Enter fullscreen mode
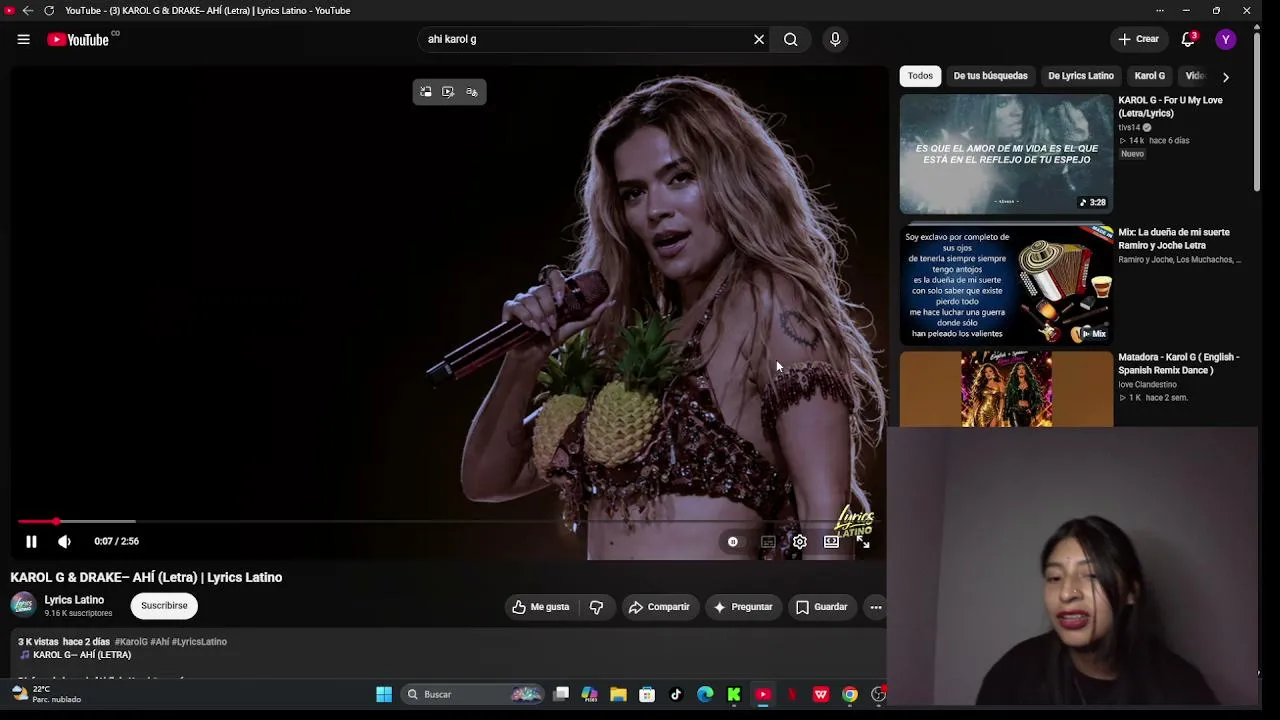The height and width of the screenshot is (720, 1280). 863,541
